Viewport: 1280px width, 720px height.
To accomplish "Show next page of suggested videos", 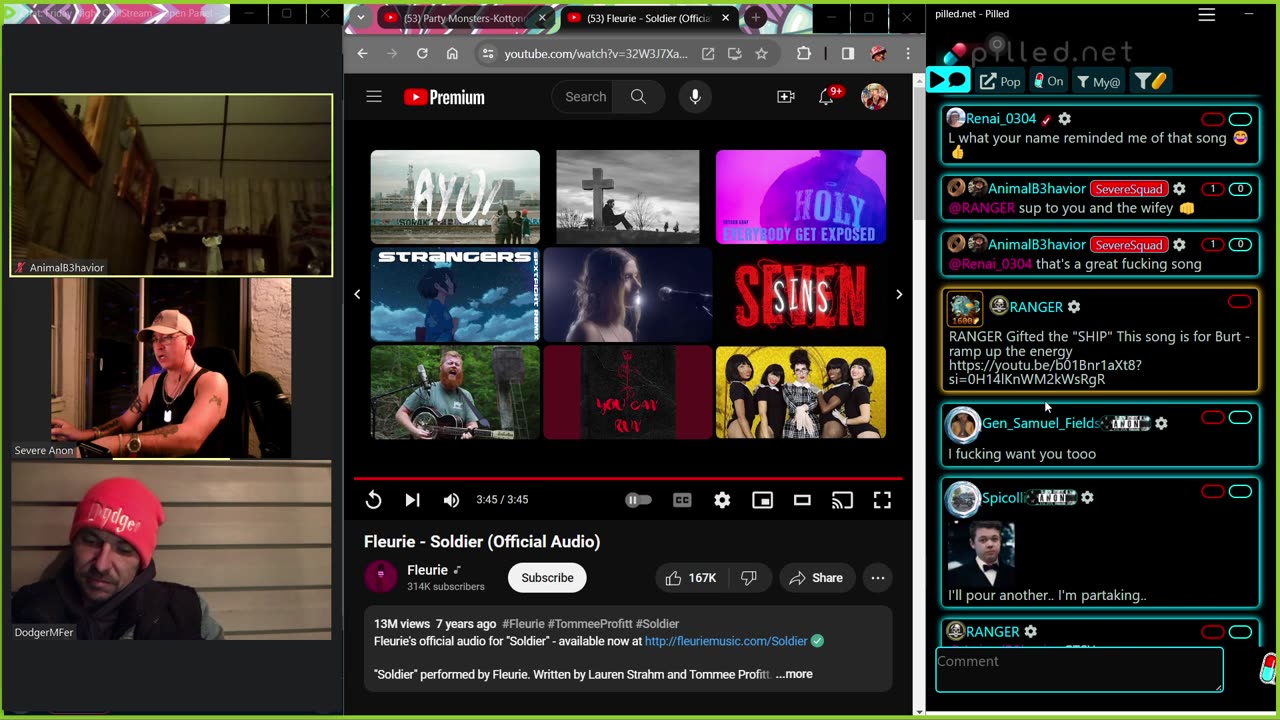I will coord(899,294).
